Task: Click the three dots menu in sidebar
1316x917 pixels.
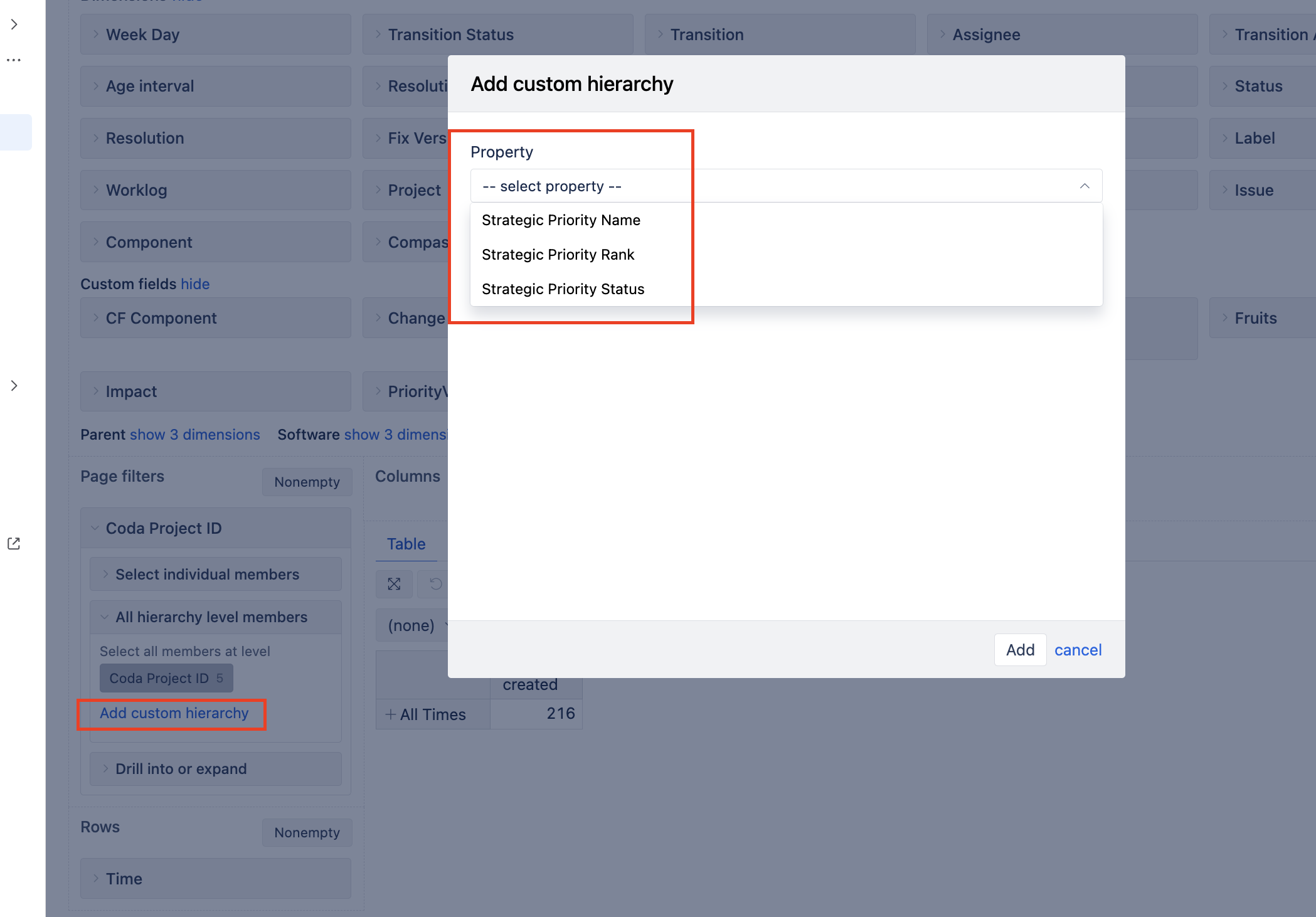Action: (14, 60)
